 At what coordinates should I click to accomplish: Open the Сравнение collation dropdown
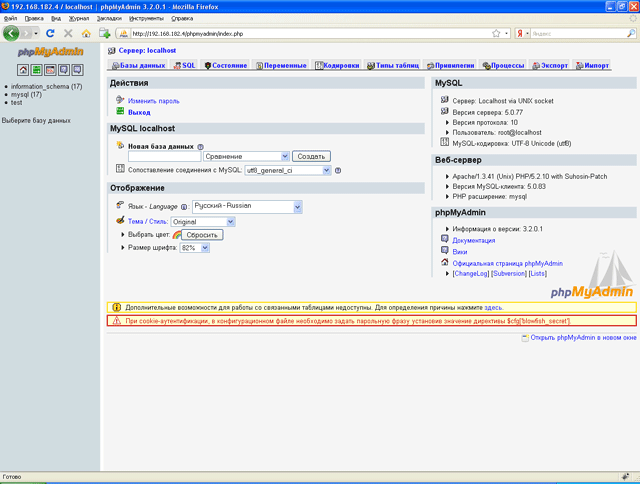coord(247,156)
